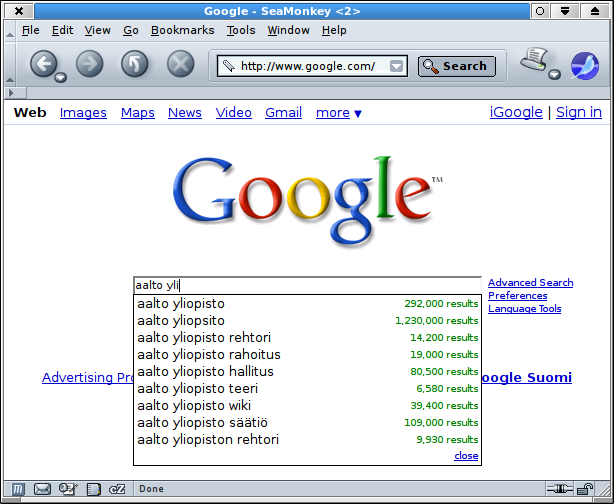Click the security padlock icon
Screen dimensions: 614x504
coord(585,489)
